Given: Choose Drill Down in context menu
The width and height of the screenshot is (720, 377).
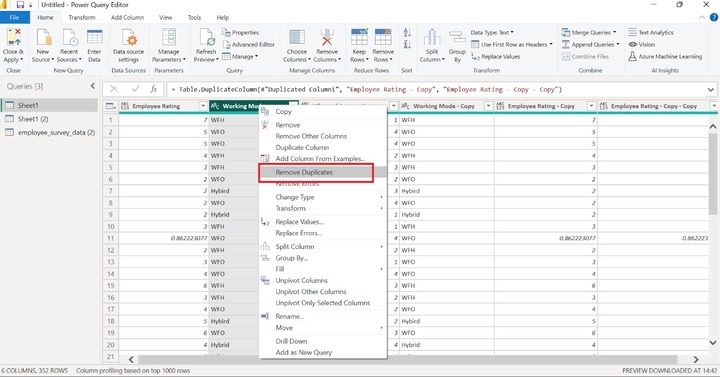Looking at the screenshot, I should pyautogui.click(x=323, y=341).
